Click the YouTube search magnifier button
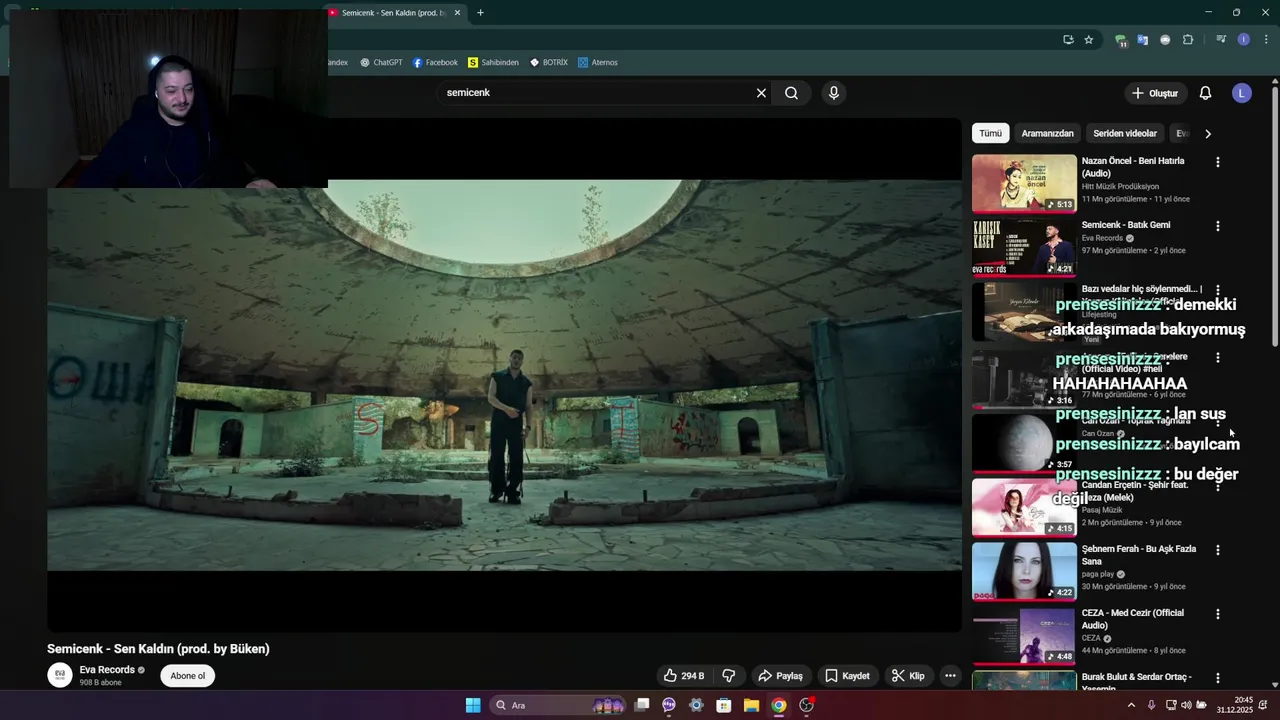Image resolution: width=1280 pixels, height=720 pixels. coord(792,93)
